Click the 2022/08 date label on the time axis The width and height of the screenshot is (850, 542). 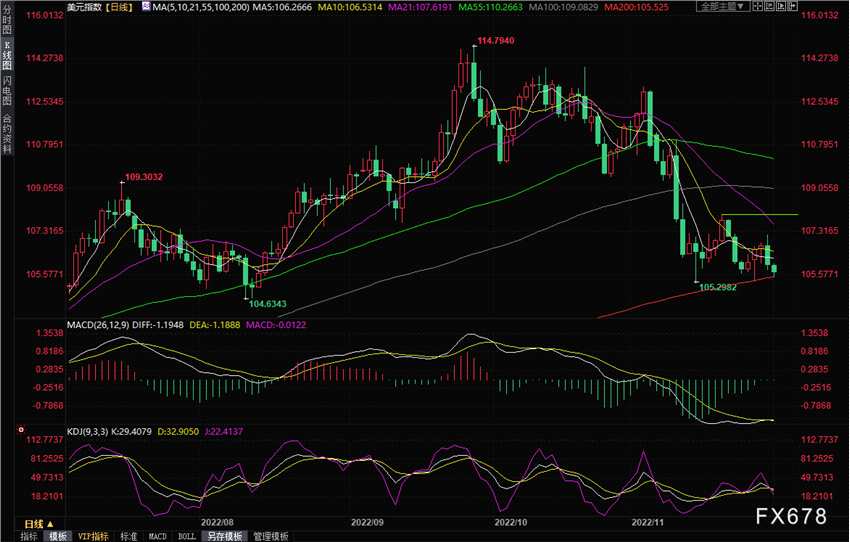coord(217,522)
